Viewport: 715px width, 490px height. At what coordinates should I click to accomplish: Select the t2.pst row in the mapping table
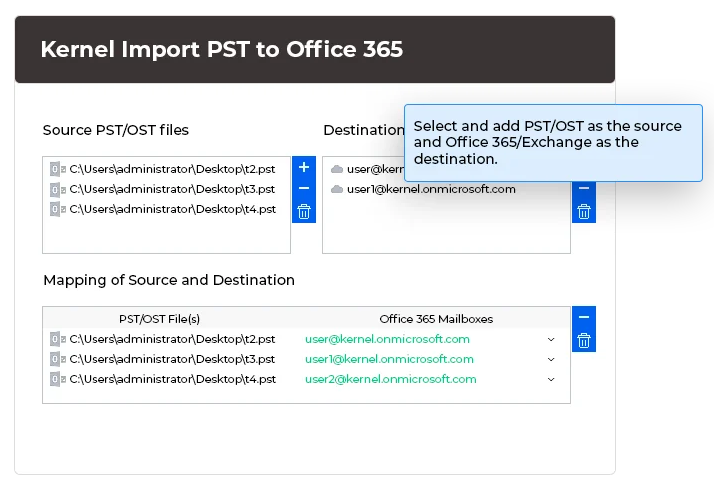172,339
